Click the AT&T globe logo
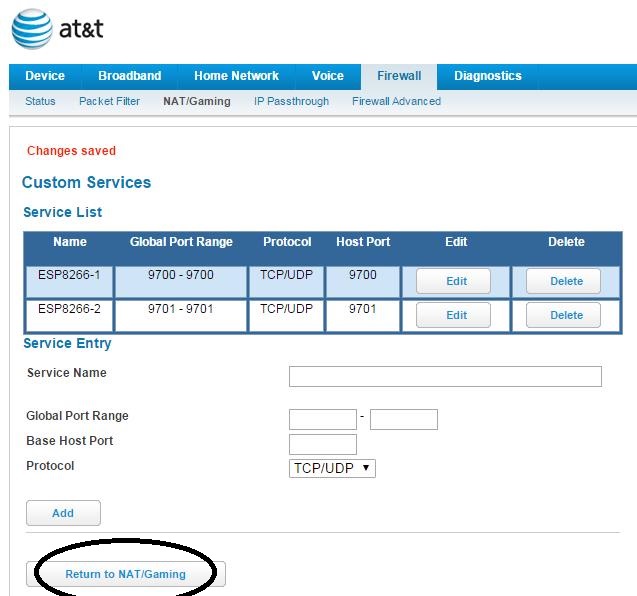Screen dimensions: 637x596 (x=32, y=29)
